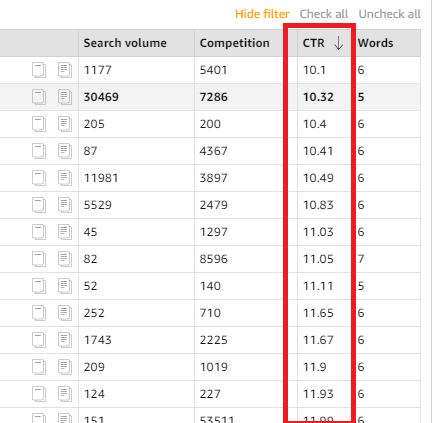Viewport: 432px width, 423px height.
Task: Sort by the Search volume column
Action: click(125, 43)
